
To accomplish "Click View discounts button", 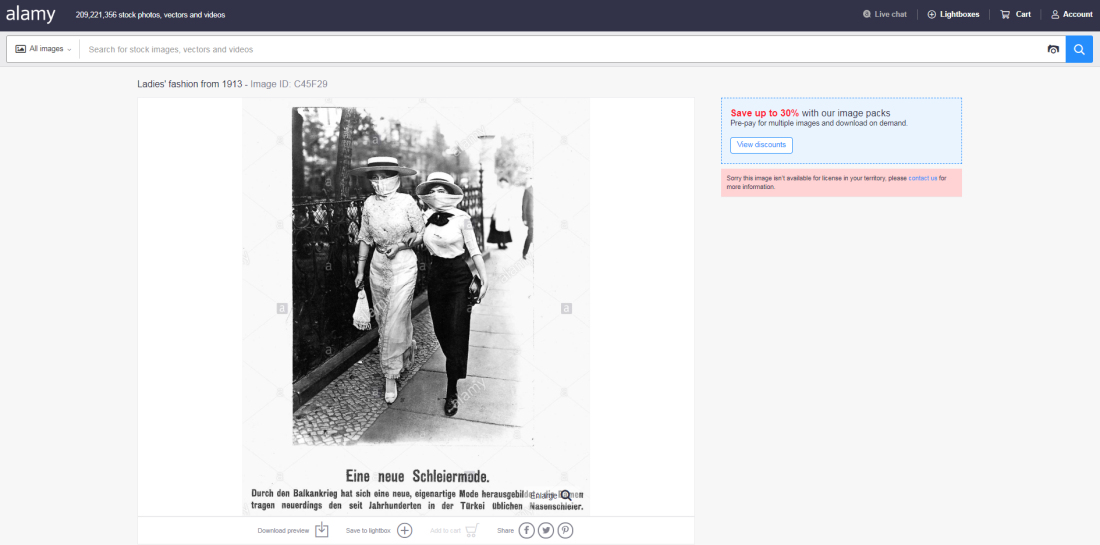I will click(x=761, y=145).
